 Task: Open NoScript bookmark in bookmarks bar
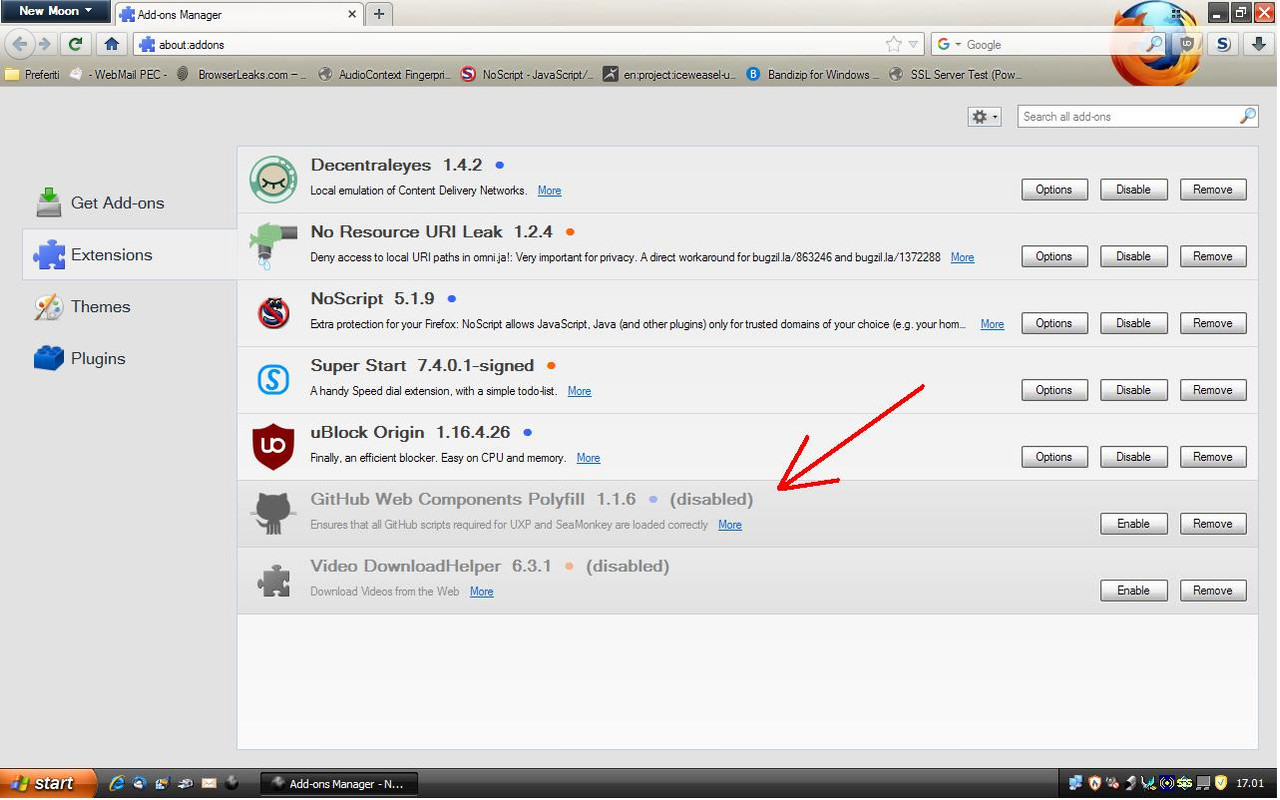(x=527, y=74)
